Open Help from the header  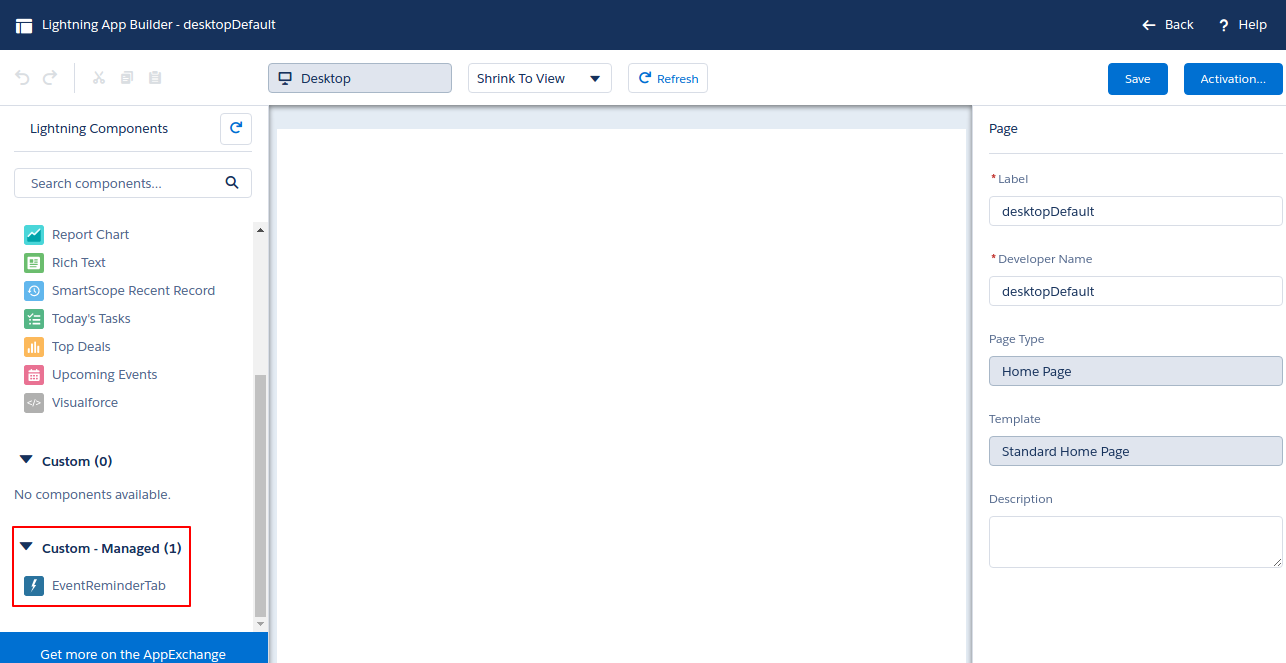pyautogui.click(x=1242, y=25)
